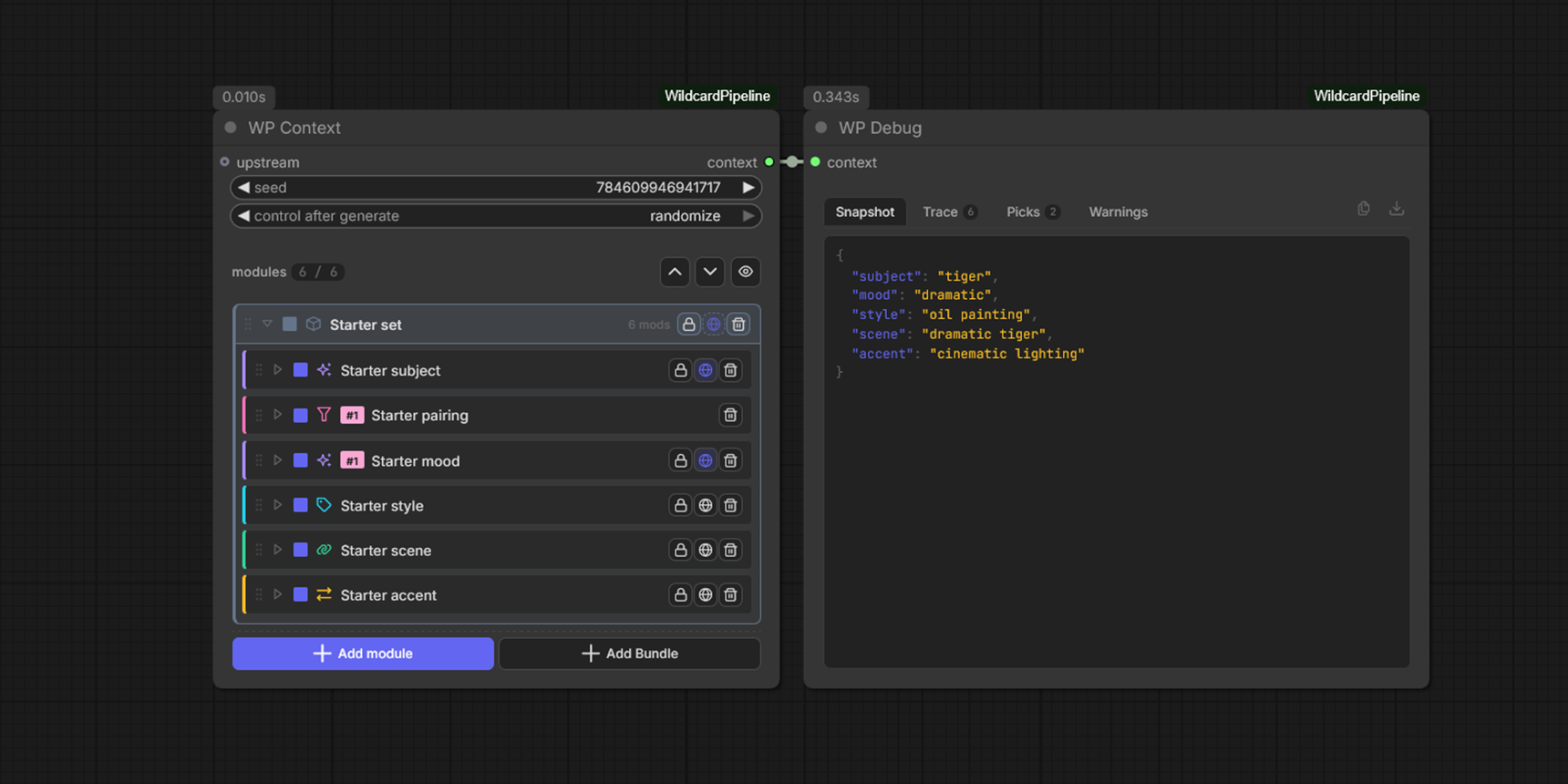Select previous control after generate option
This screenshot has width=1568, height=784.
243,216
